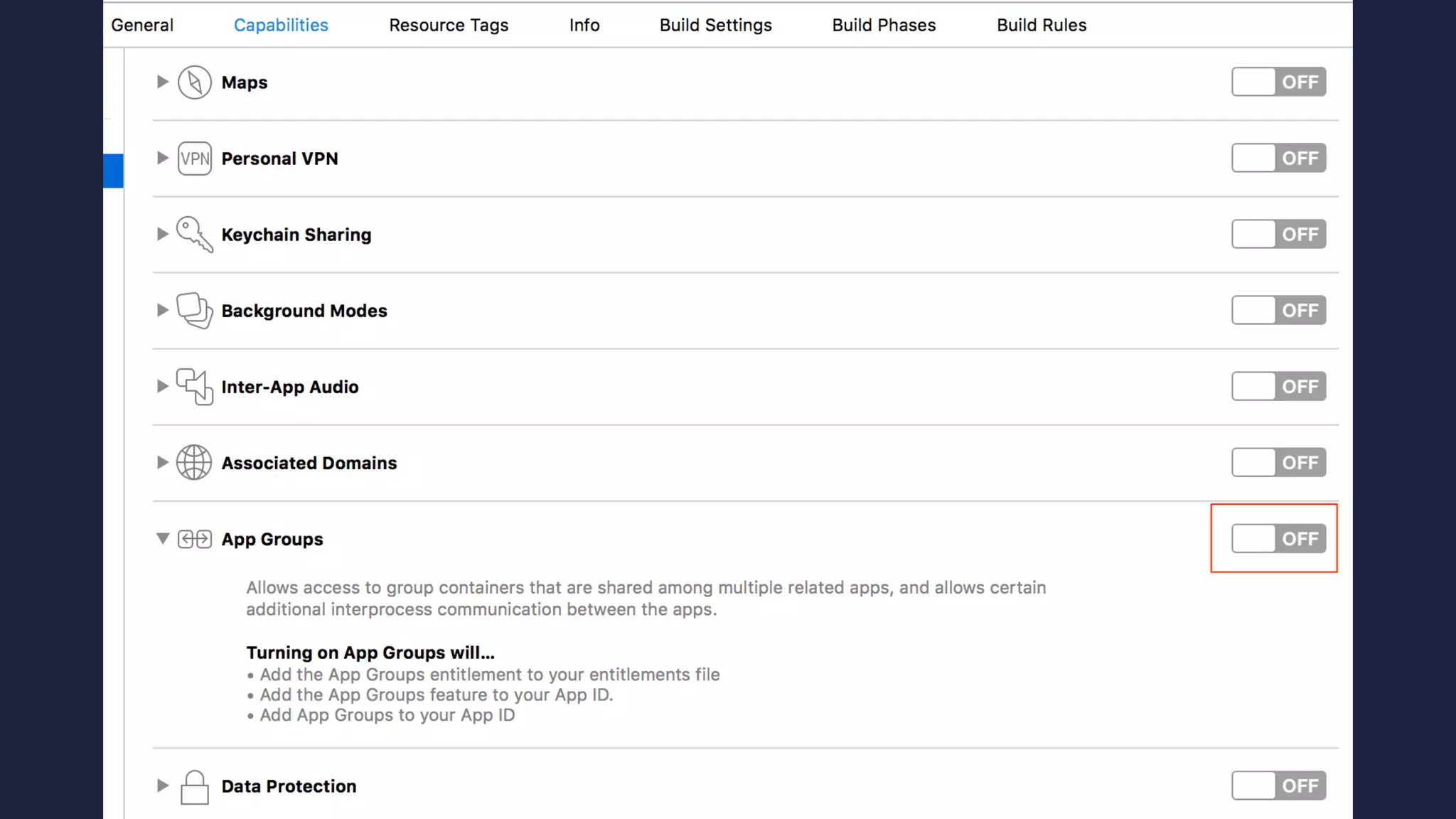Click the Keychain Sharing key icon
The image size is (1456, 819).
pos(194,235)
